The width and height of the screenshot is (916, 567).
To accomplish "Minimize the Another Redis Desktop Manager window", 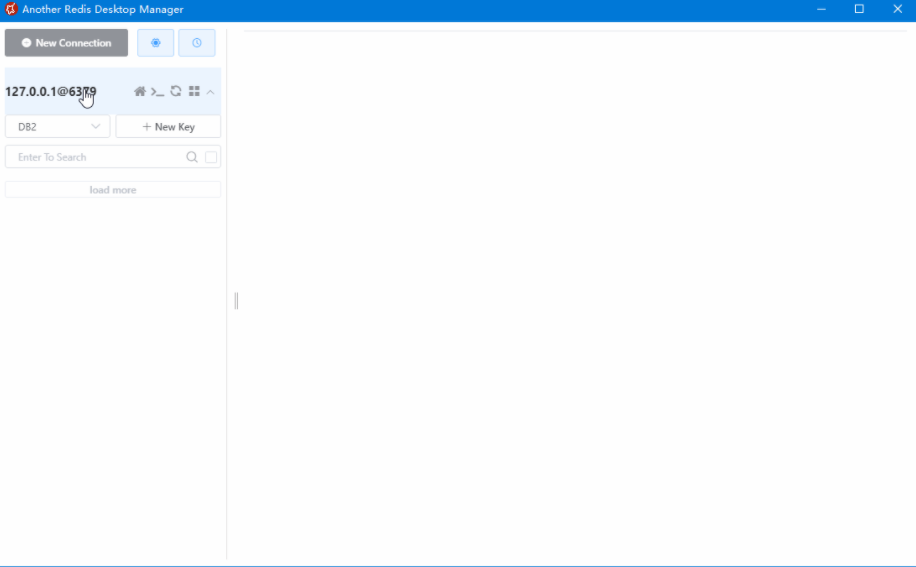I will 821,9.
